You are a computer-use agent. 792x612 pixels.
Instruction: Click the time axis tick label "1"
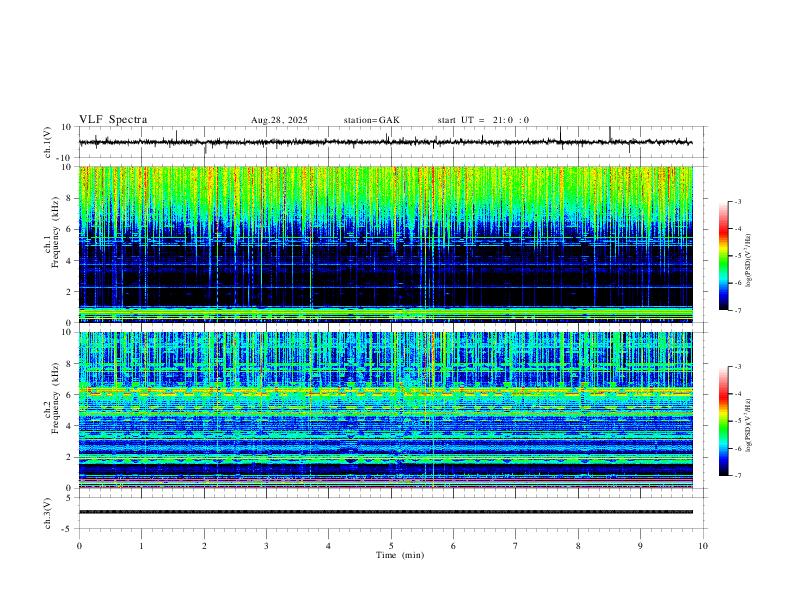[141, 546]
